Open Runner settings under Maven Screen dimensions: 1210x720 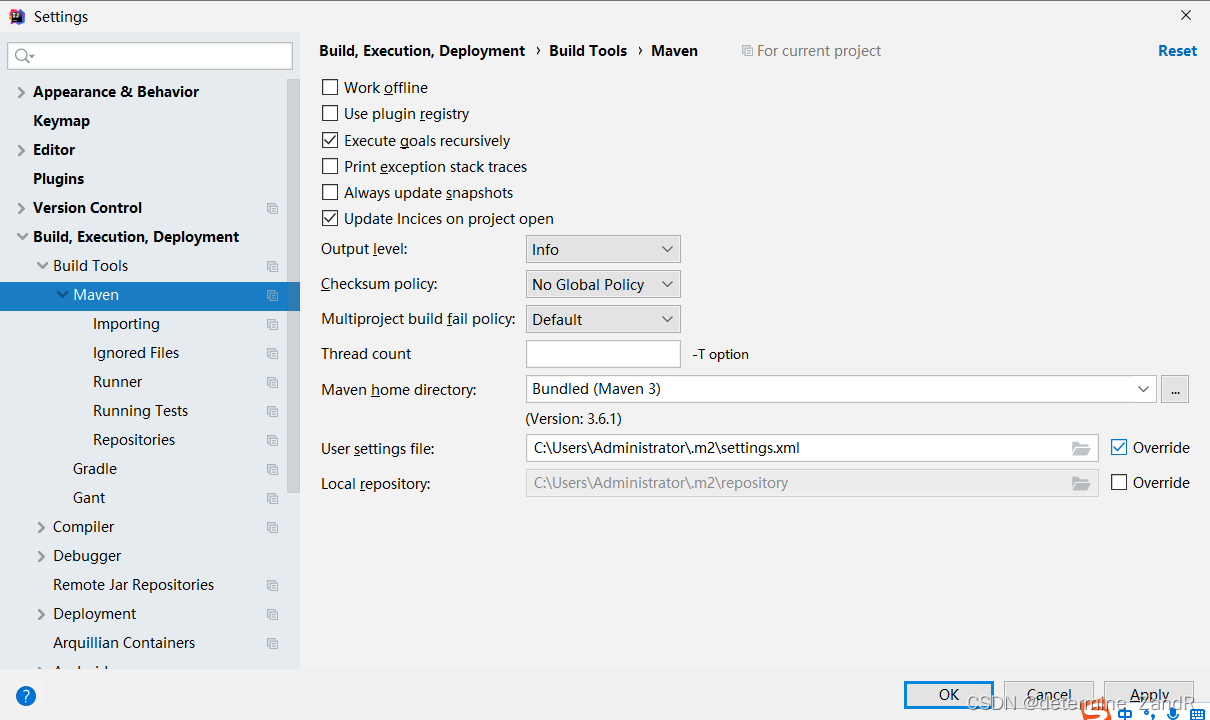tap(117, 382)
